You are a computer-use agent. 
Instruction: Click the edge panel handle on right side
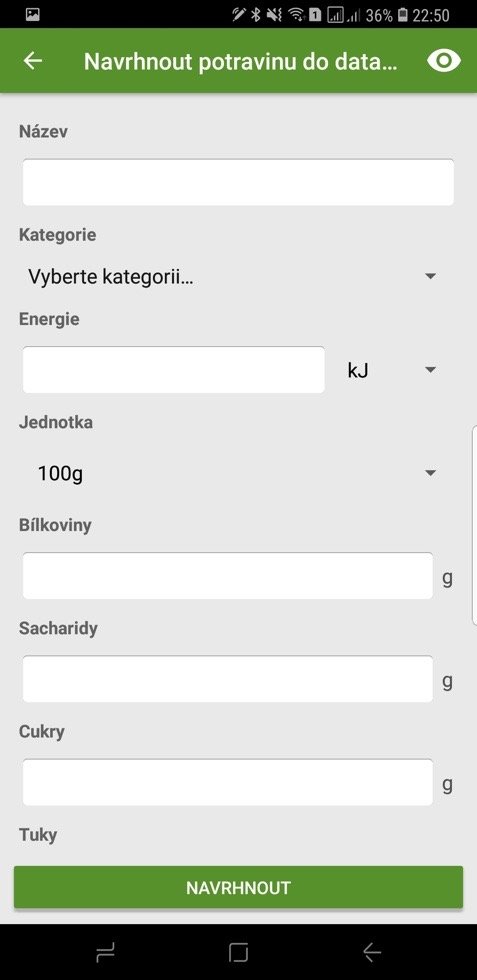[x=474, y=525]
